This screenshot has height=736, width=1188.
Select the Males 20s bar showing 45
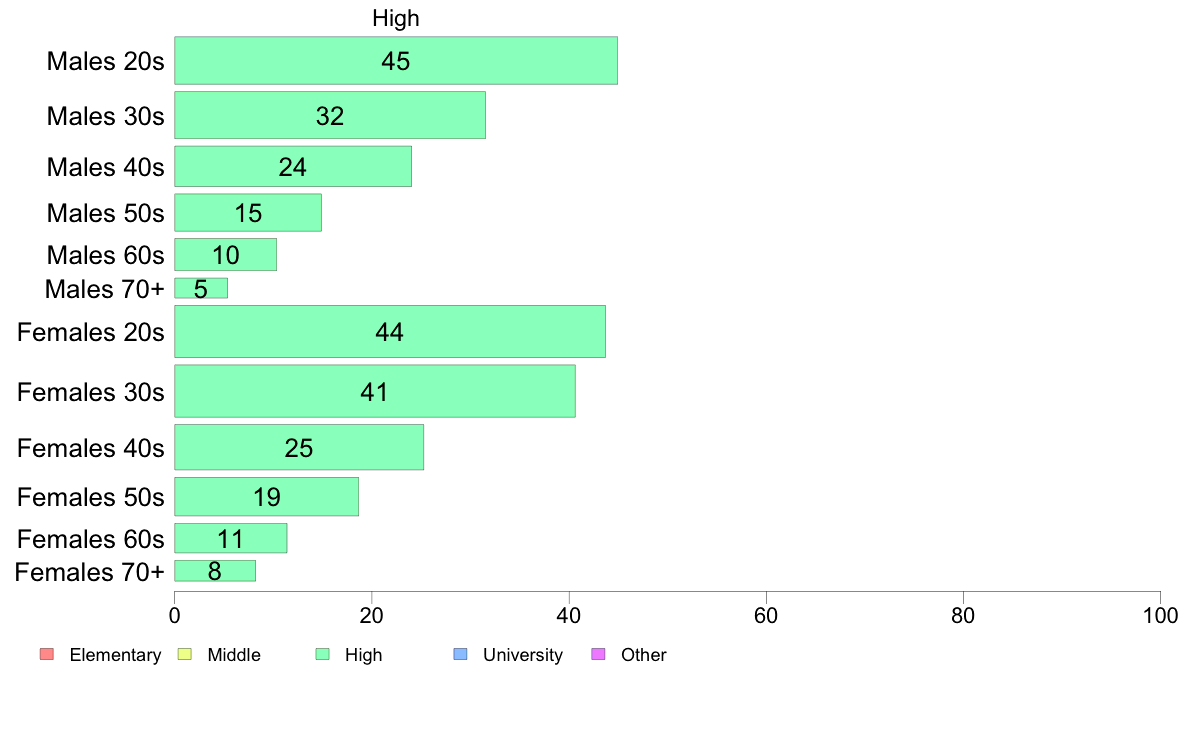pos(396,61)
